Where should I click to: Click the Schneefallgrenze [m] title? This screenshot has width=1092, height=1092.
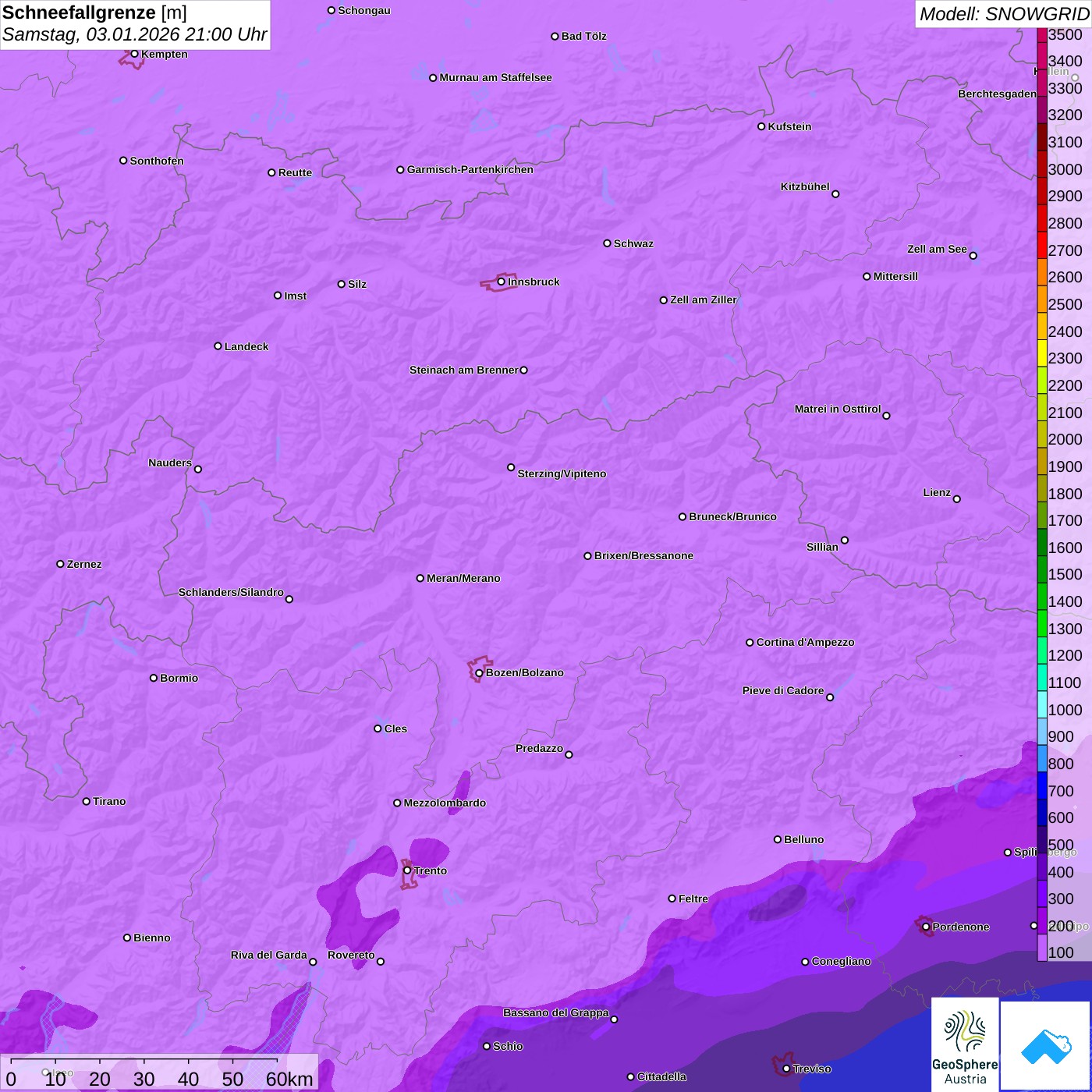click(94, 13)
